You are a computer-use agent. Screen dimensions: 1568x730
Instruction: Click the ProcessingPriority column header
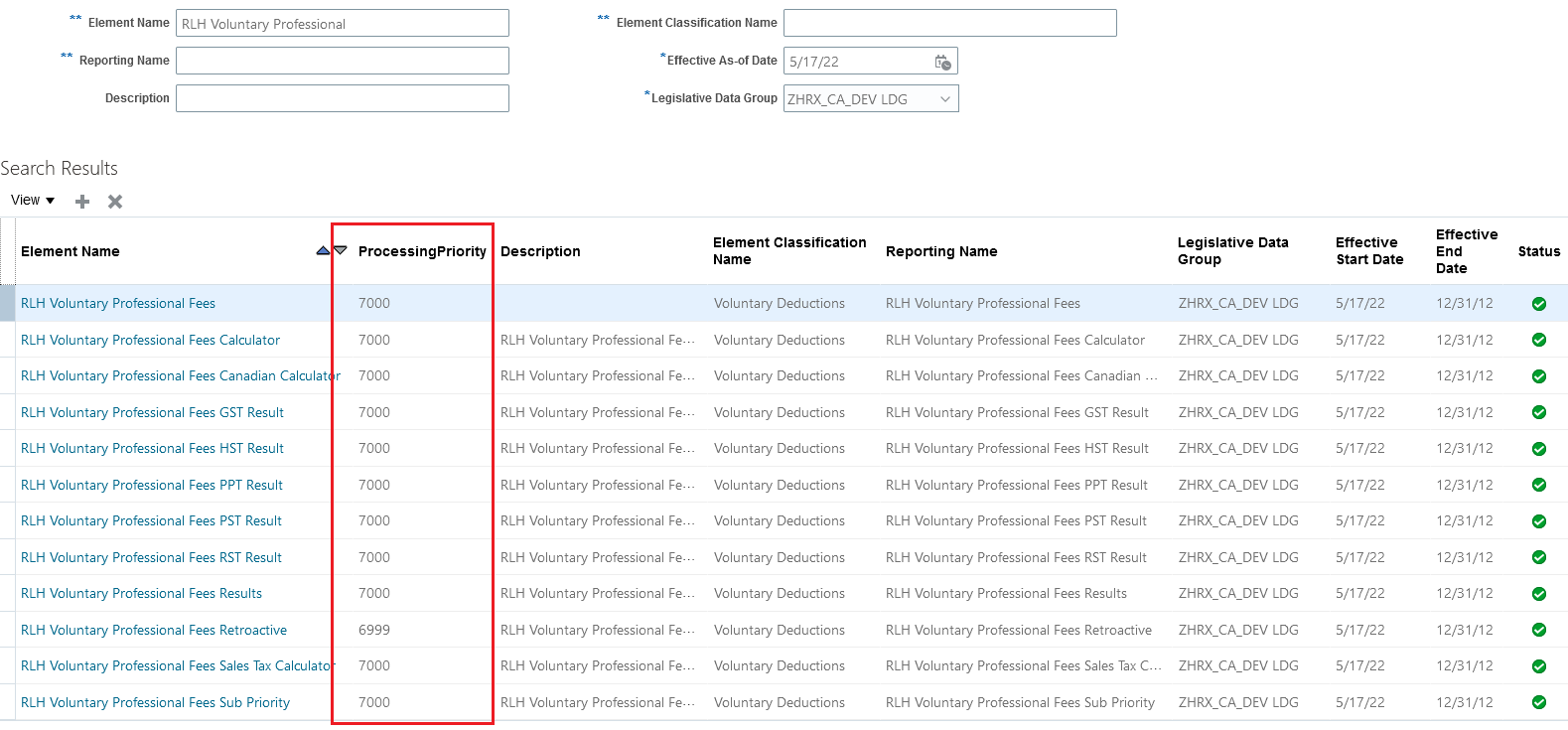pos(422,251)
